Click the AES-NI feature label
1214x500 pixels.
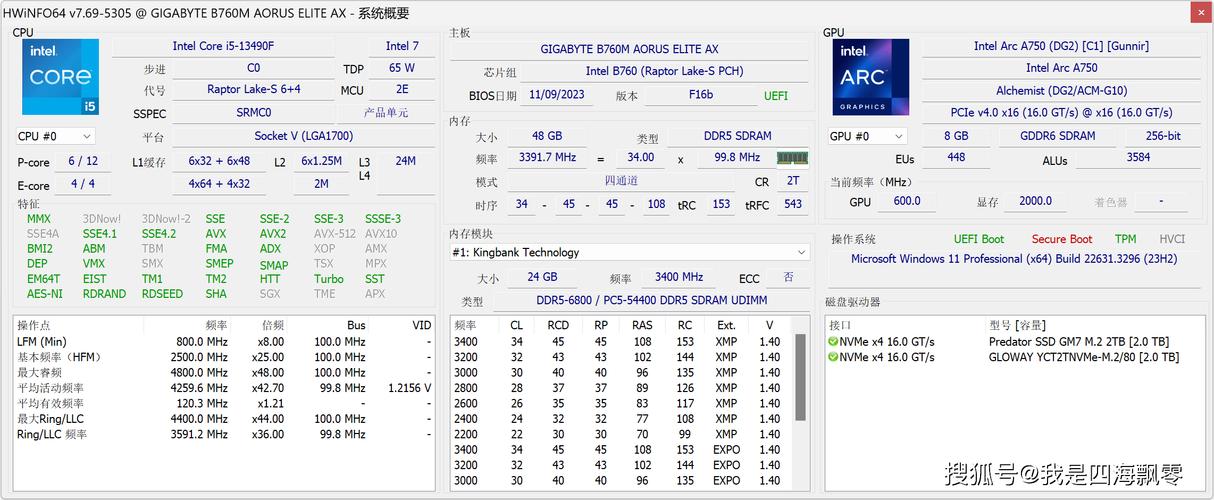[x=44, y=294]
